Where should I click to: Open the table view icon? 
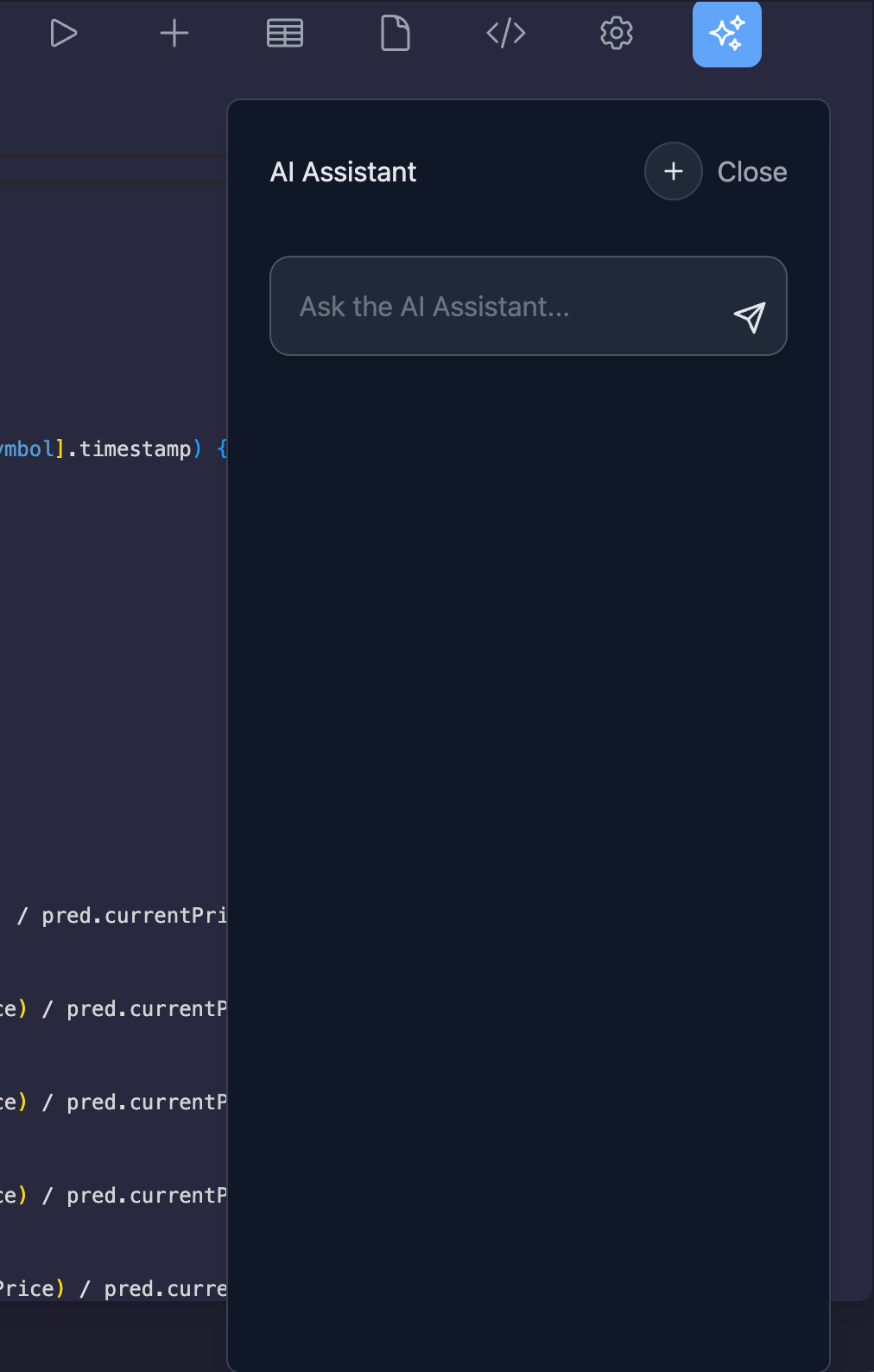(285, 34)
